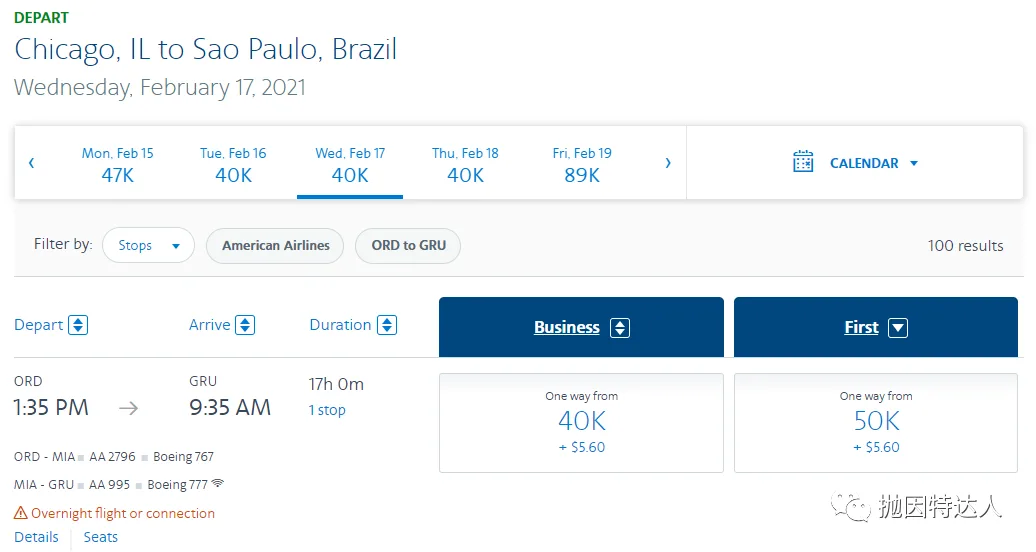Open the flight Details link

37,537
